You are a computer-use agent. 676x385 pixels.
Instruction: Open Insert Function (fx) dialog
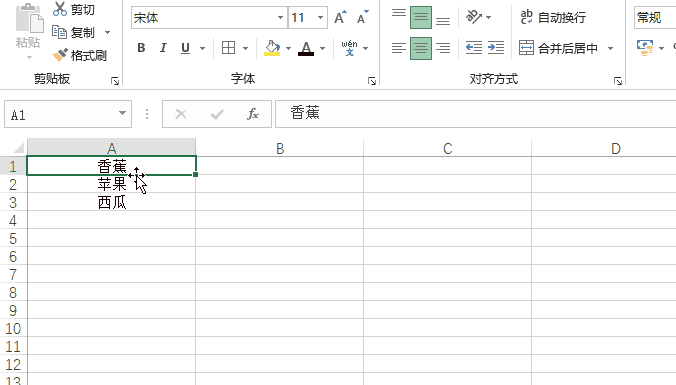tap(253, 114)
